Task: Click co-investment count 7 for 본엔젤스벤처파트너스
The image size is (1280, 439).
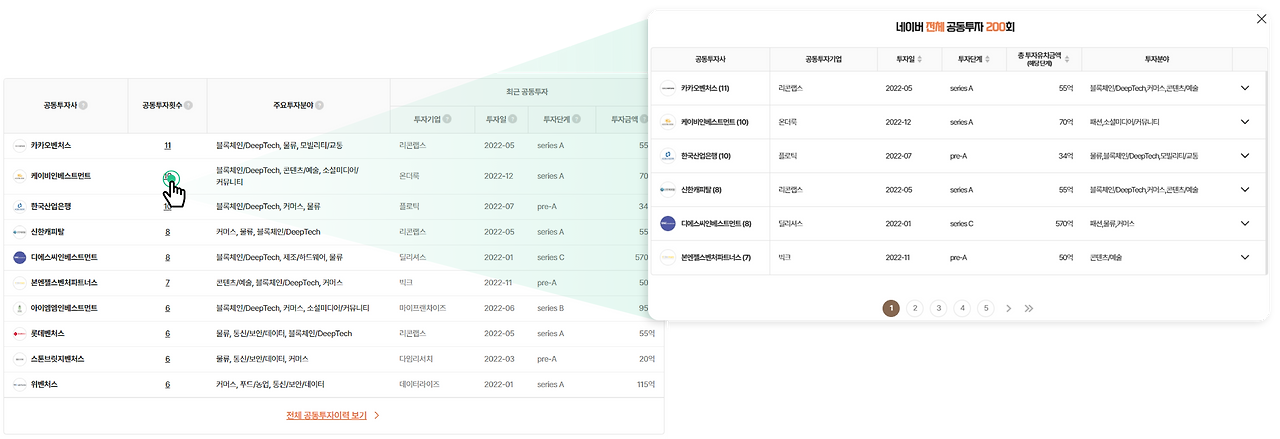Action: tap(168, 283)
